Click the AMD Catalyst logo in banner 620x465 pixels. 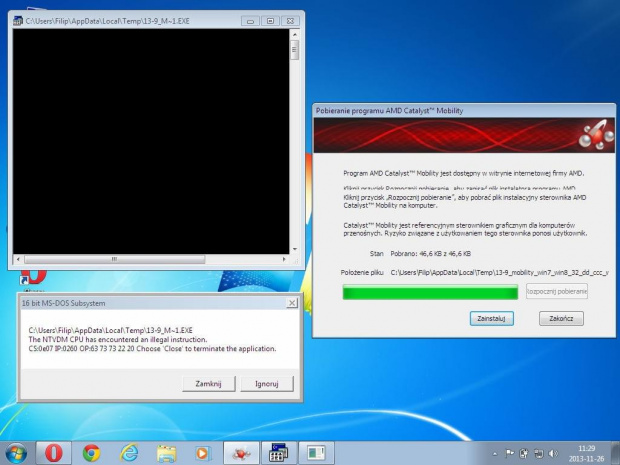click(x=597, y=135)
